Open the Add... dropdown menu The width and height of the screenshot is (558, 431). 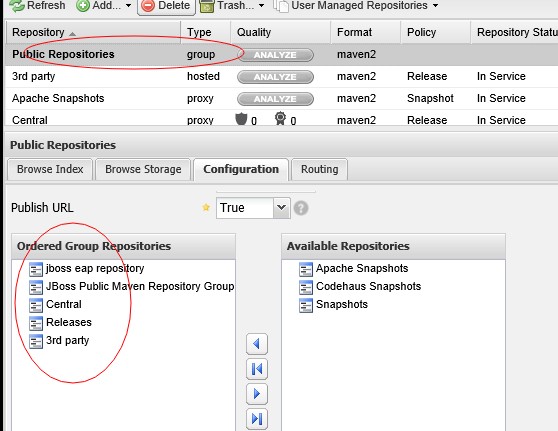104,5
